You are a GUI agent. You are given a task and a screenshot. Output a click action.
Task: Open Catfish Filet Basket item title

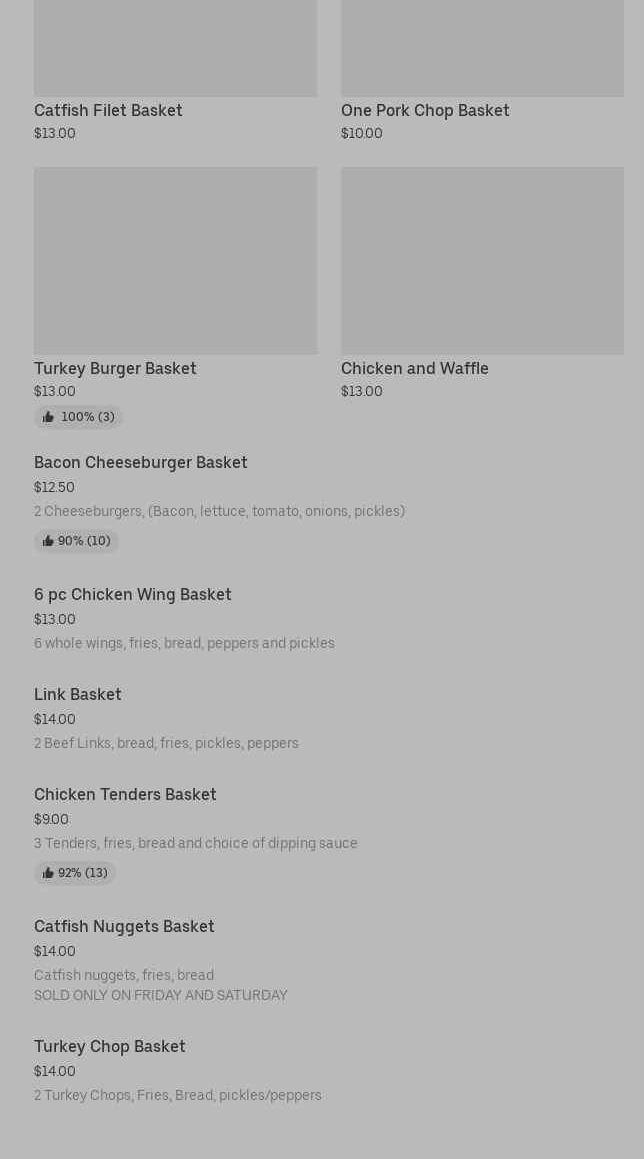[108, 110]
